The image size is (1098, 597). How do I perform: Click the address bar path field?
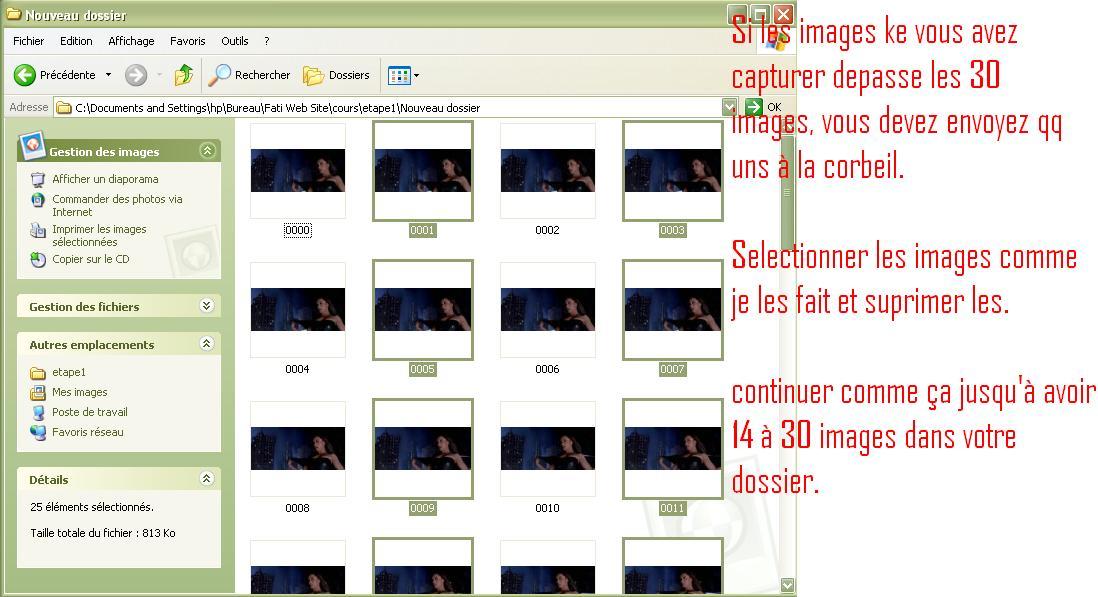point(389,108)
